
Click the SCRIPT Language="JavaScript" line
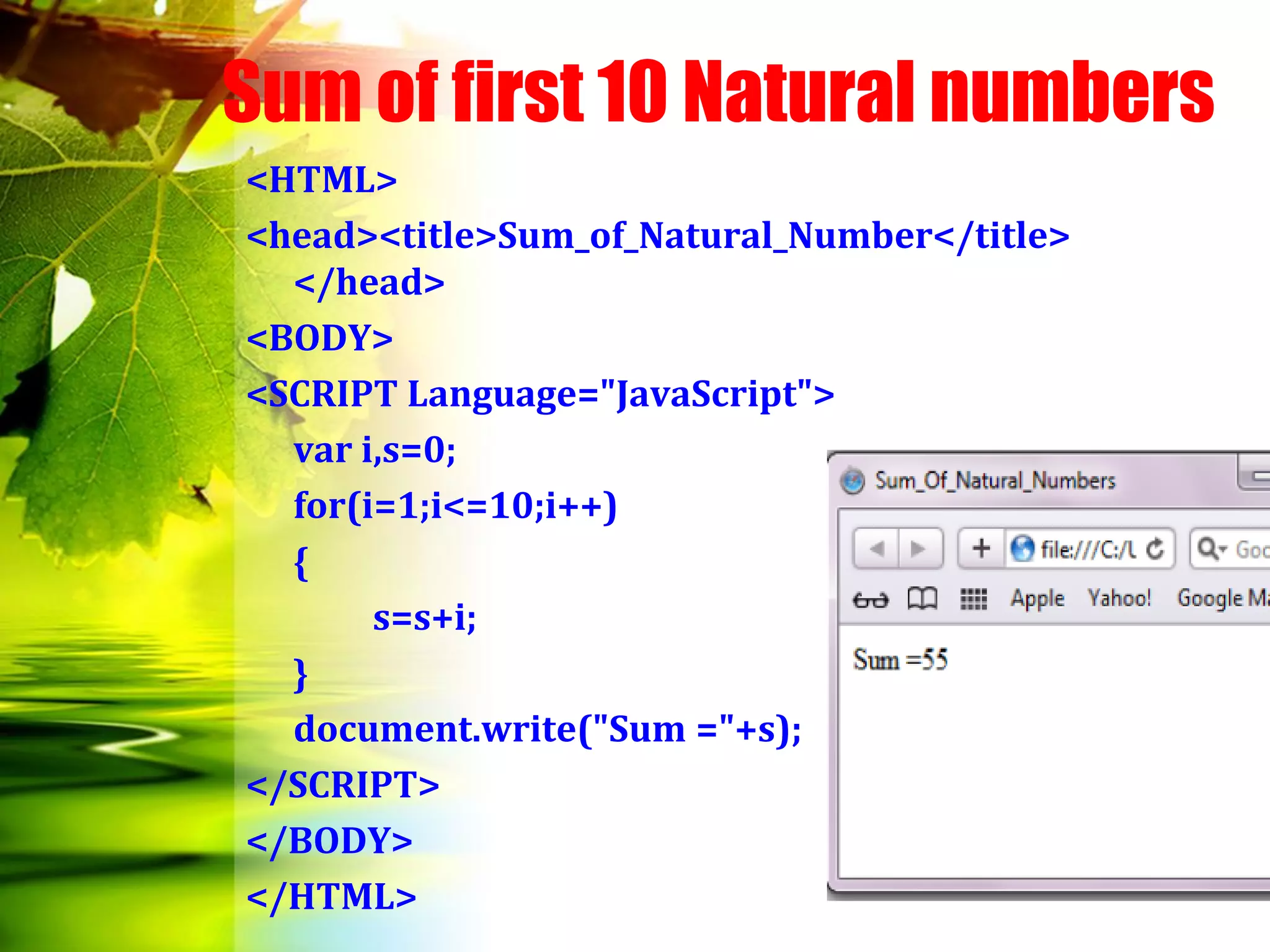540,394
